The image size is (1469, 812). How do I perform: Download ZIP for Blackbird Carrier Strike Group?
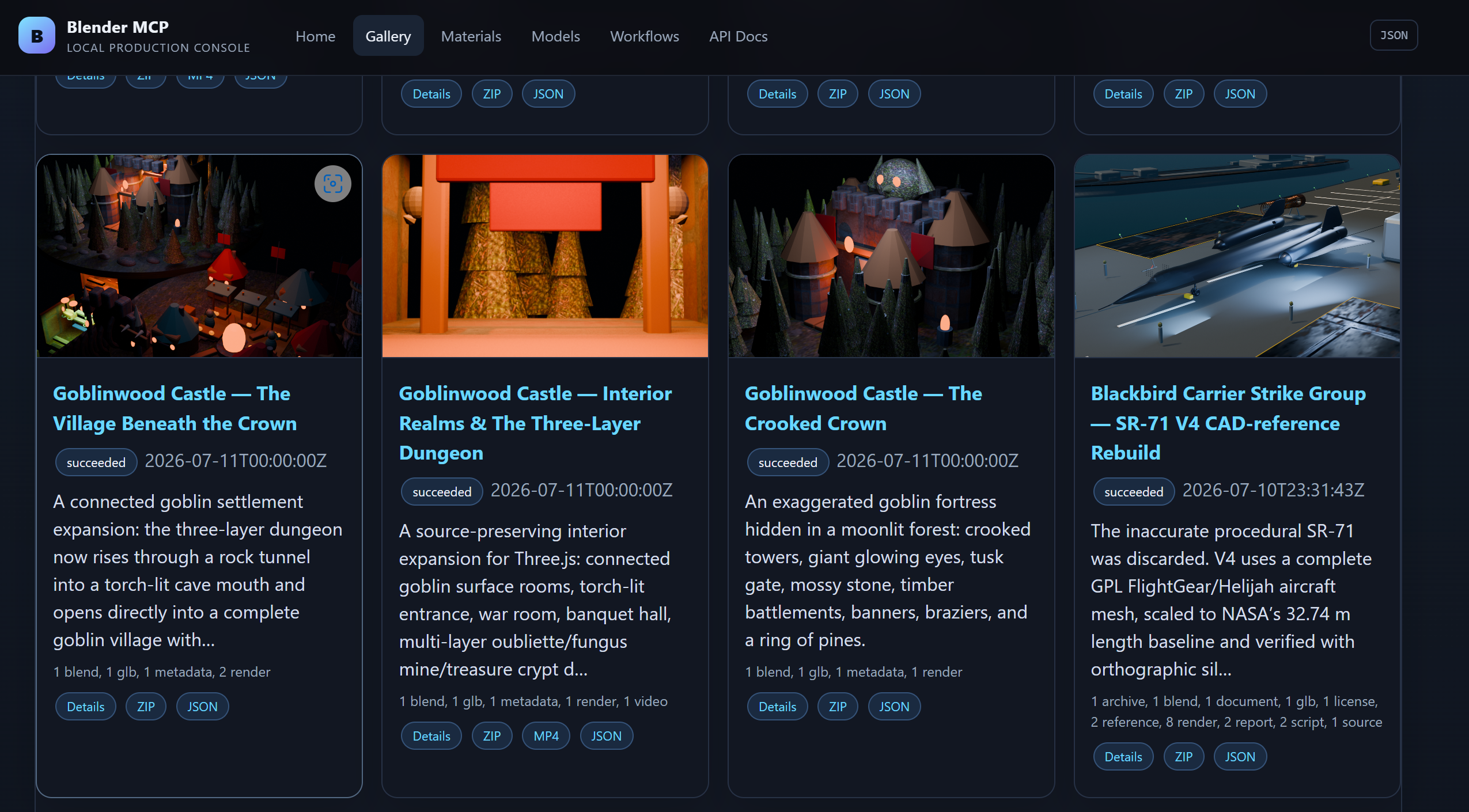click(1184, 757)
